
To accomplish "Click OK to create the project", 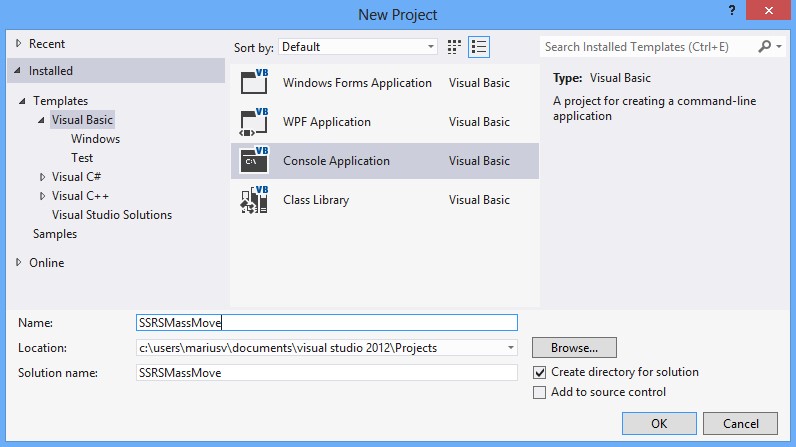I will pos(659,423).
